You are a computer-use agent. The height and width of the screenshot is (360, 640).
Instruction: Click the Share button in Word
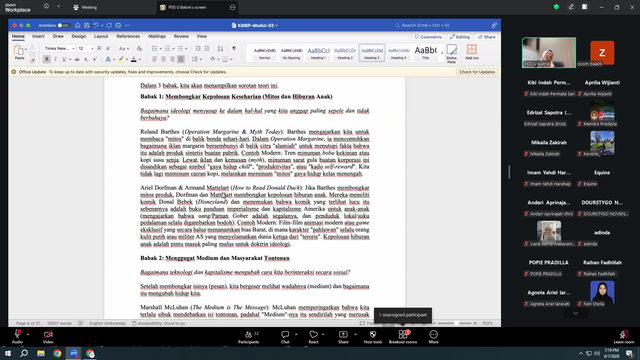487,37
